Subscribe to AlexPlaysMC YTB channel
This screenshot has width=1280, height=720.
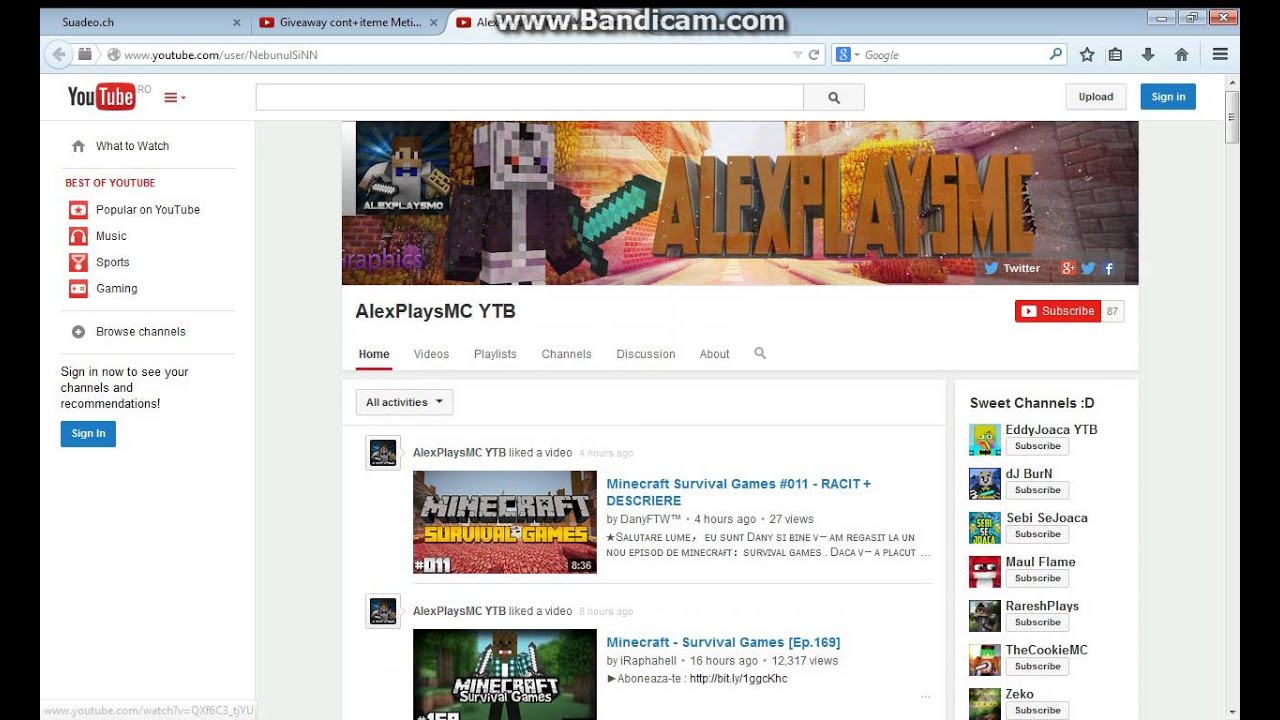[x=1058, y=311]
